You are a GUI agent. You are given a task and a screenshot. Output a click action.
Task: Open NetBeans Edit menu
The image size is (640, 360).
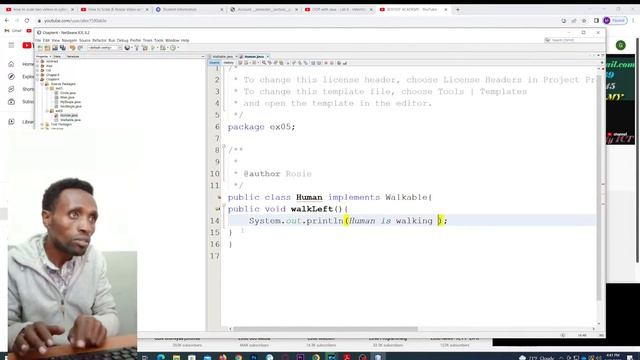(x=46, y=40)
